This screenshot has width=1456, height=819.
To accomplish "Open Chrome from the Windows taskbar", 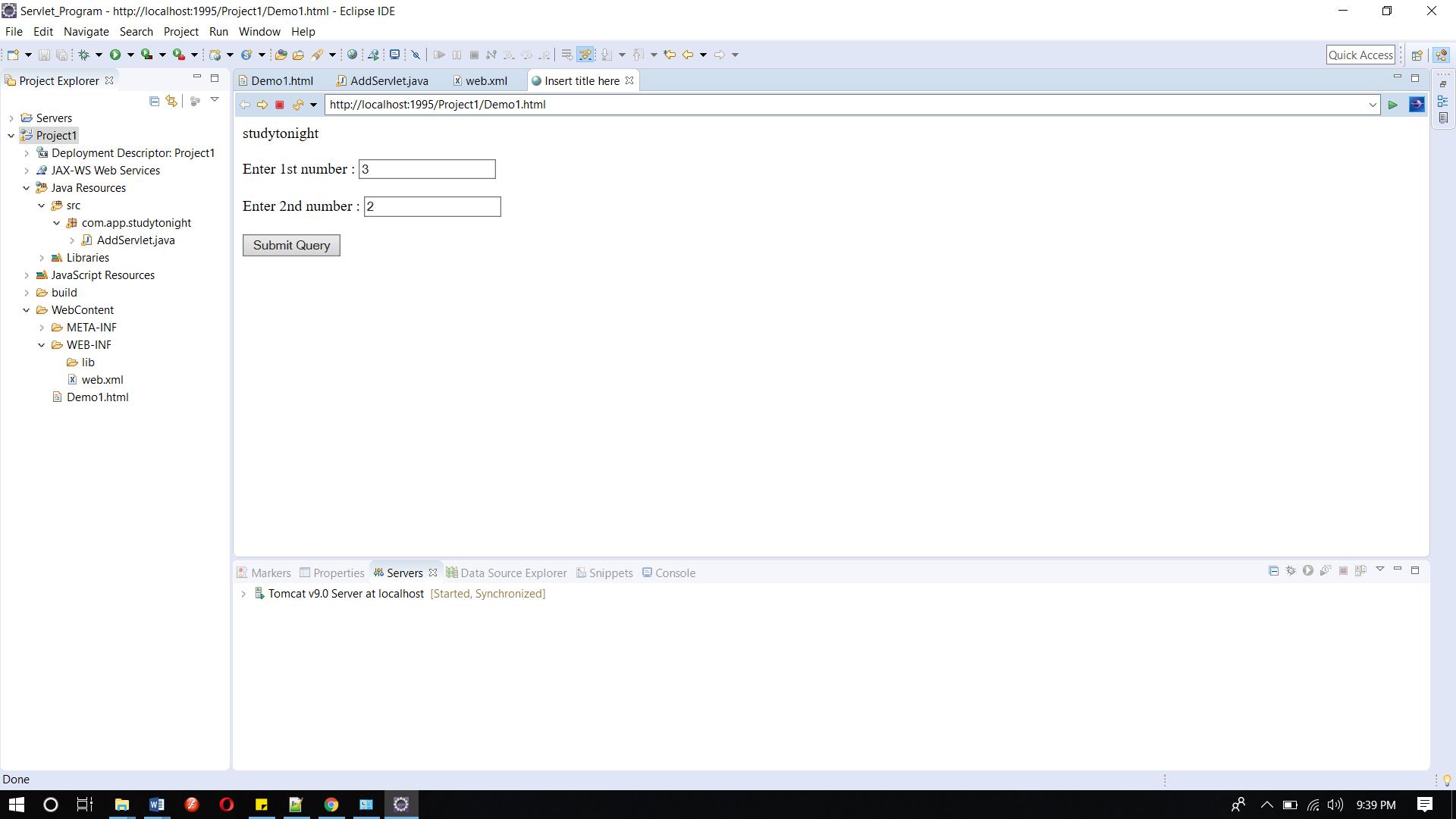I will [331, 805].
